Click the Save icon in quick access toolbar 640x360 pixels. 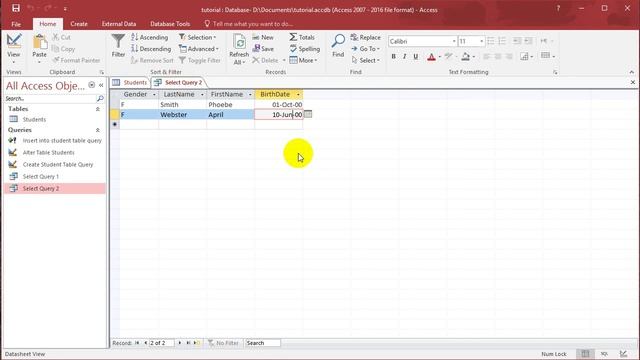click(16, 8)
